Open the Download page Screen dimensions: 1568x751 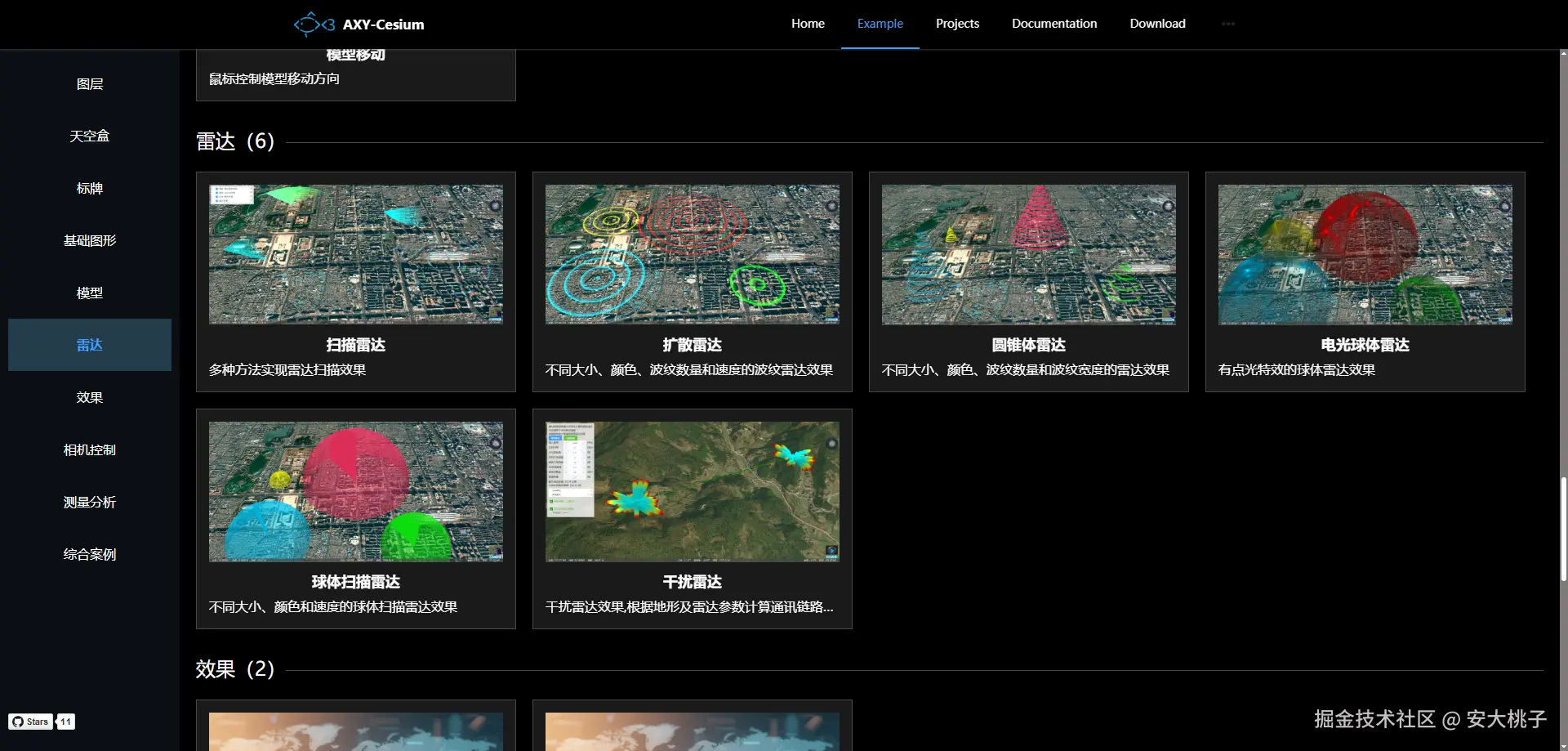pyautogui.click(x=1157, y=24)
